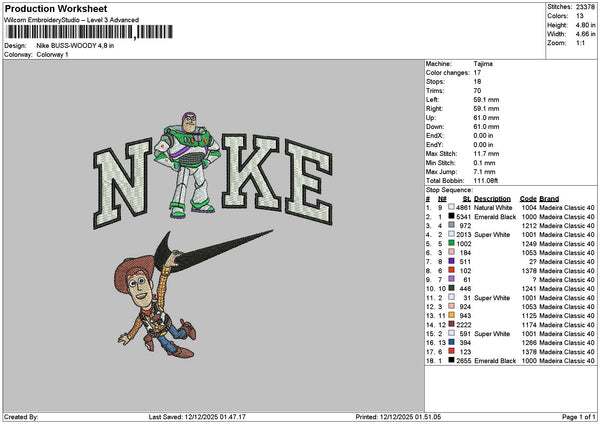Click the thread code 1241

pos(529,289)
